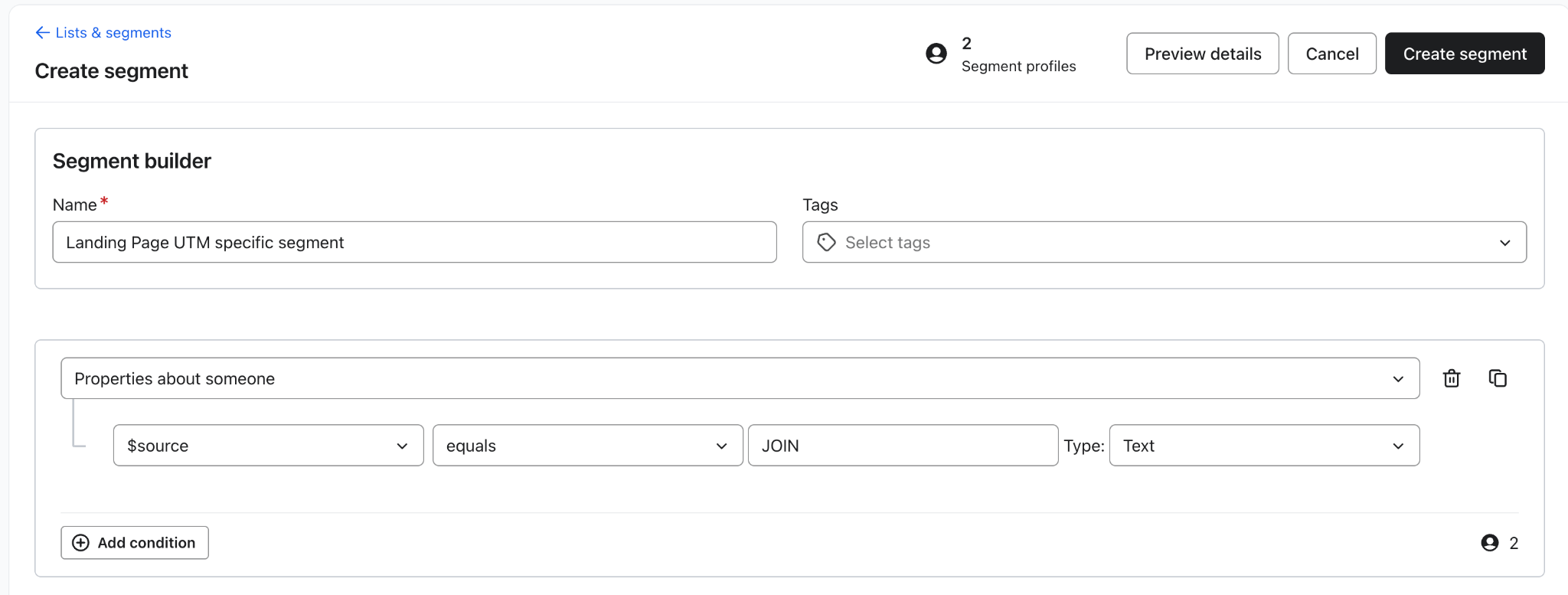Click the trash icon to delete condition
1568x595 pixels.
coord(1451,378)
